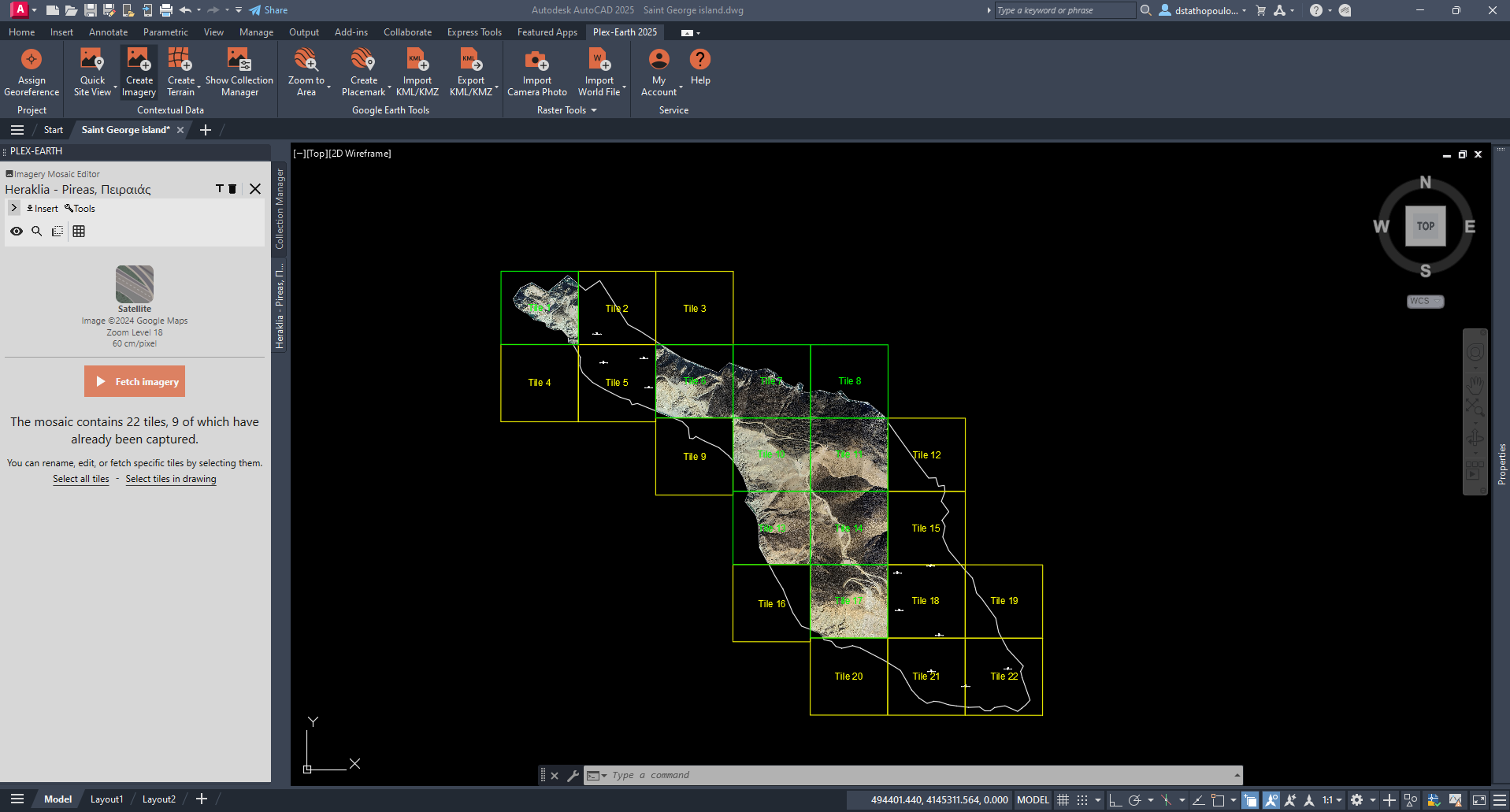Viewport: 1510px width, 812px height.
Task: Open the mosaic Insert menu
Action: (43, 209)
